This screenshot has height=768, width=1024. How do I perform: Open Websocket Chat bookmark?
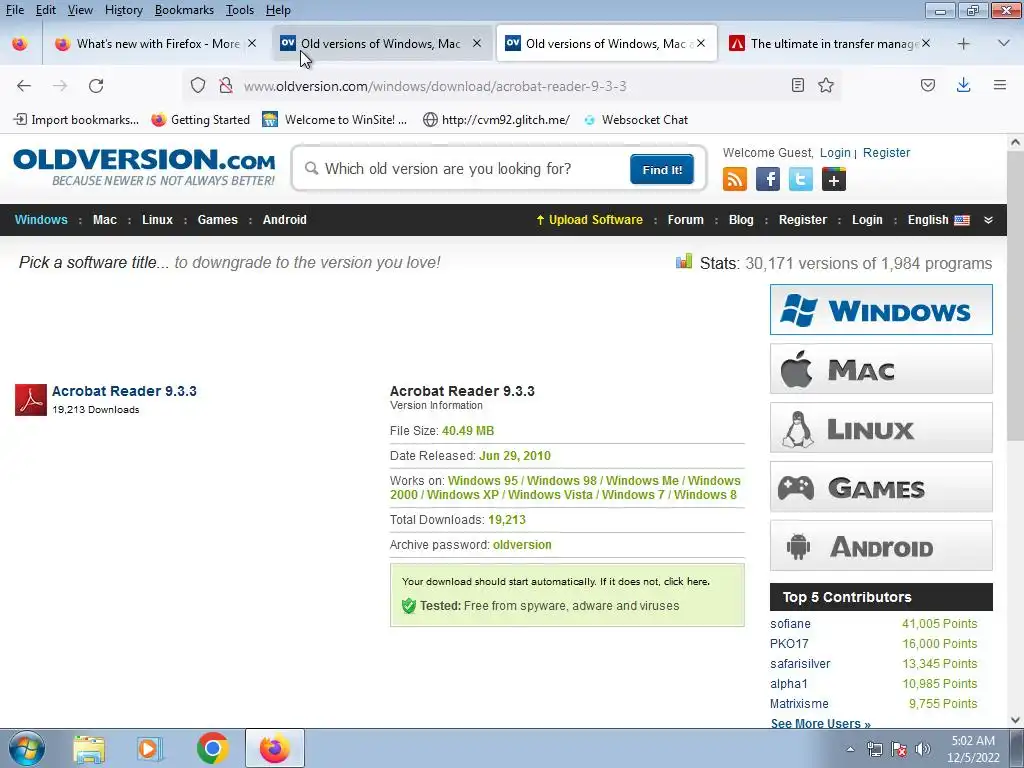tap(636, 120)
